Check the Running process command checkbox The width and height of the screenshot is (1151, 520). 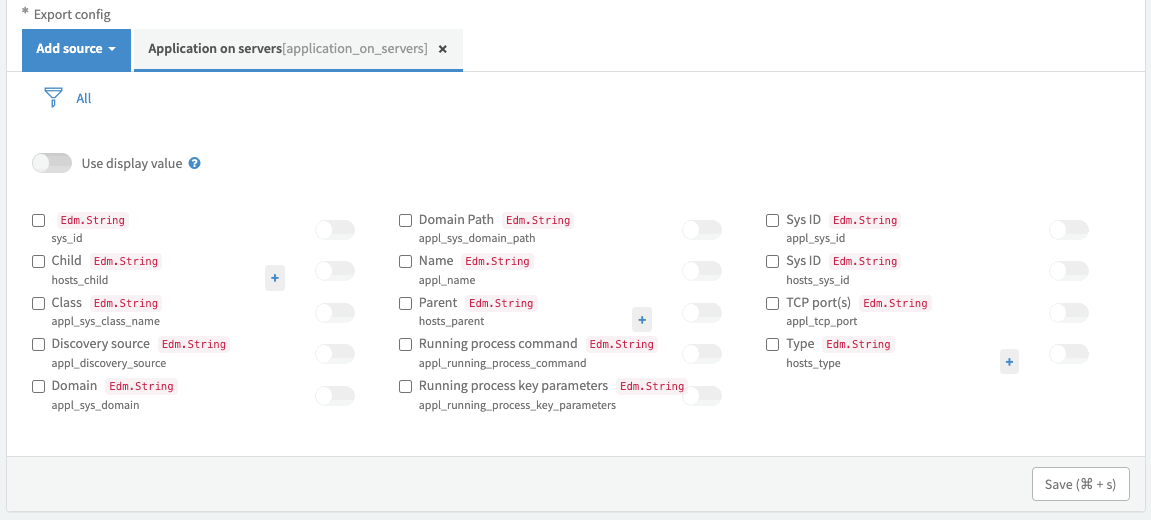(x=406, y=344)
